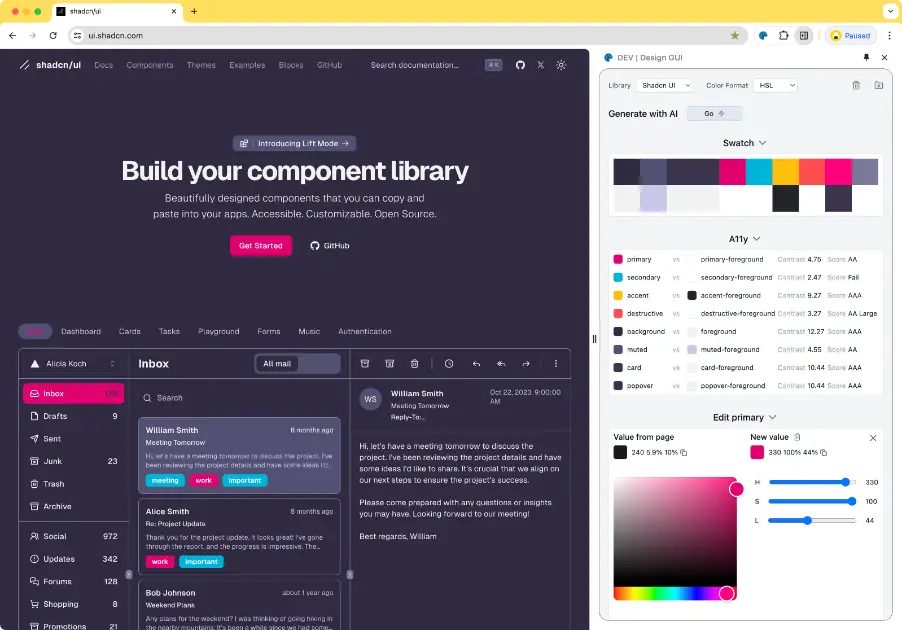Reply to William Smith's email

point(477,364)
